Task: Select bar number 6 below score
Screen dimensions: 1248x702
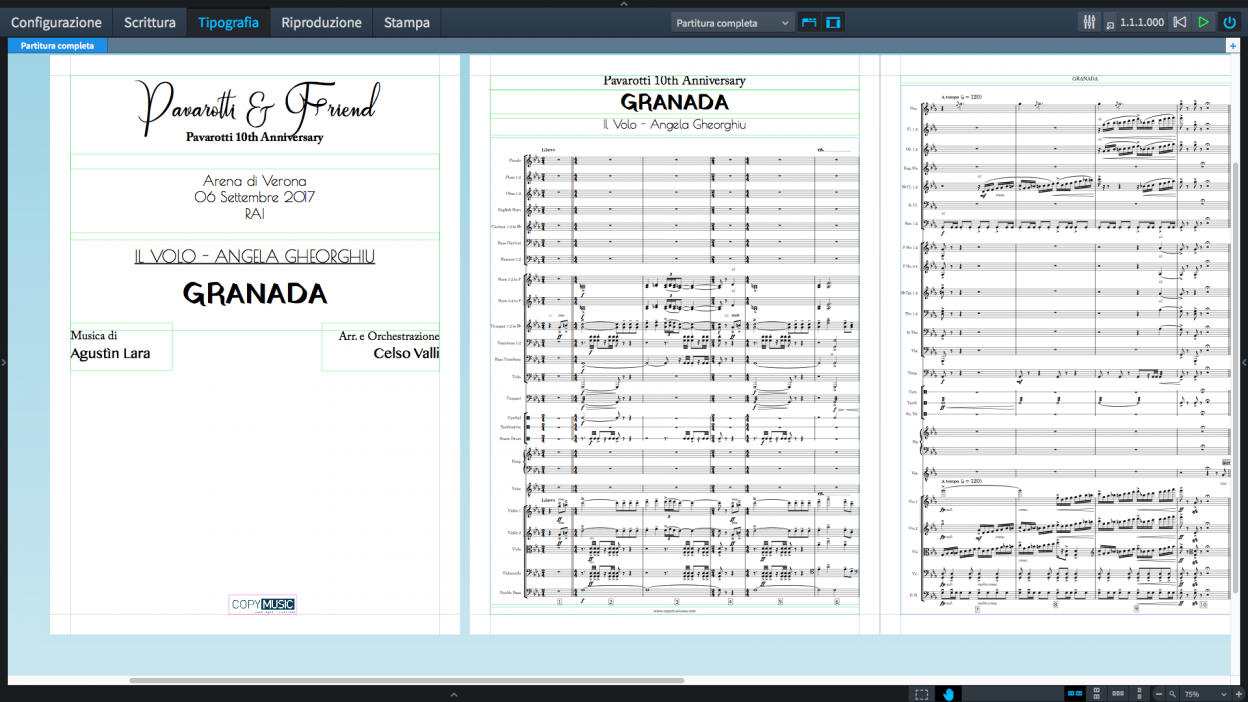Action: tap(836, 602)
